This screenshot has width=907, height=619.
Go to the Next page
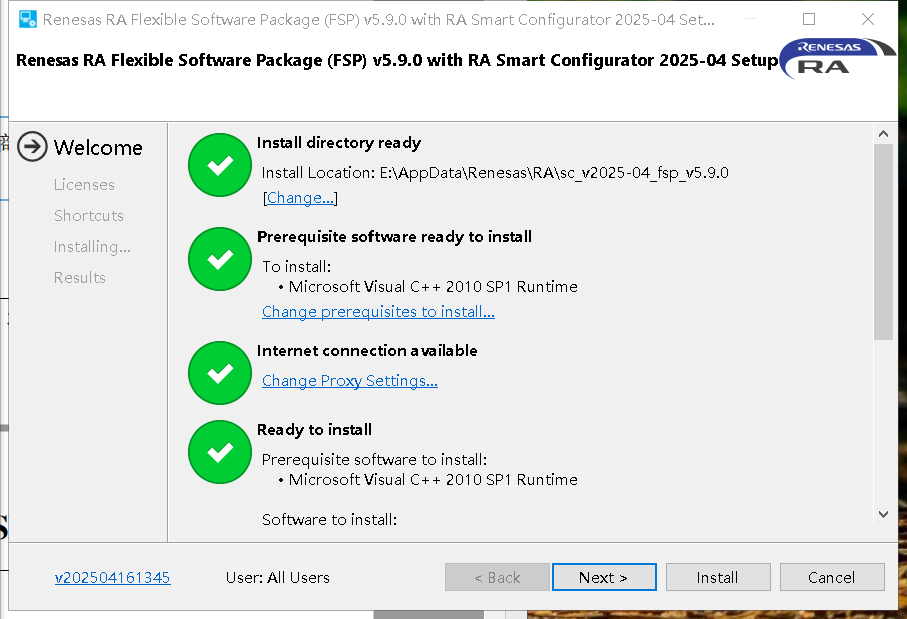(604, 577)
